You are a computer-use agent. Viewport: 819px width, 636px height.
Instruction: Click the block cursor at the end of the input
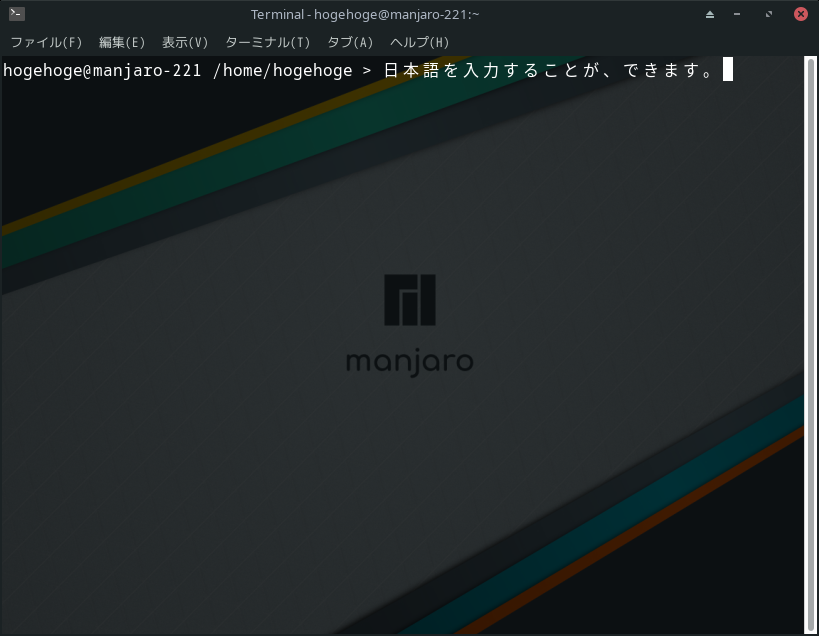(728, 69)
